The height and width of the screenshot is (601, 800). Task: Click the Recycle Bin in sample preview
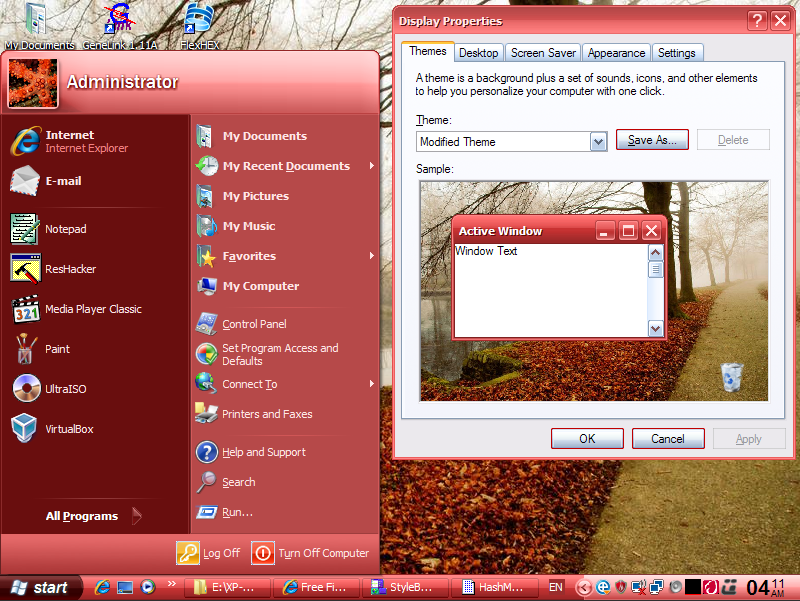click(732, 377)
